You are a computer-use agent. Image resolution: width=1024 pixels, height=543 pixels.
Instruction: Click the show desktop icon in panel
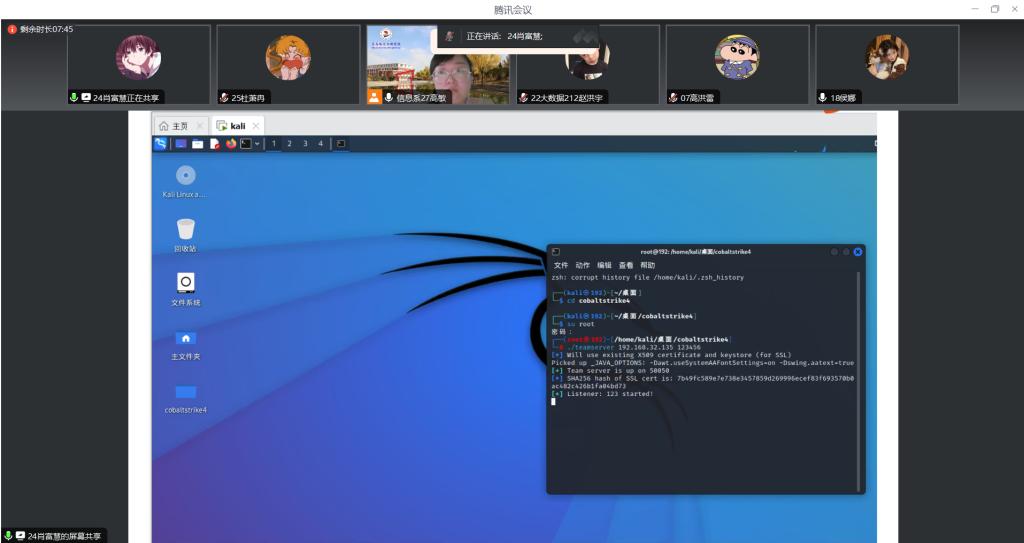pos(181,144)
